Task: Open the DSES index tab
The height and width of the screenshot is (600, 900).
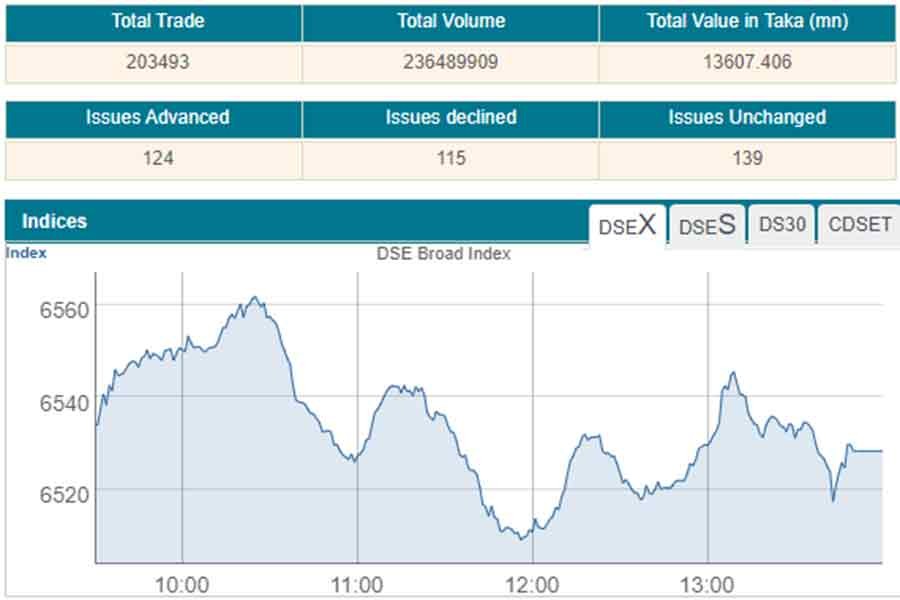Action: pos(706,225)
